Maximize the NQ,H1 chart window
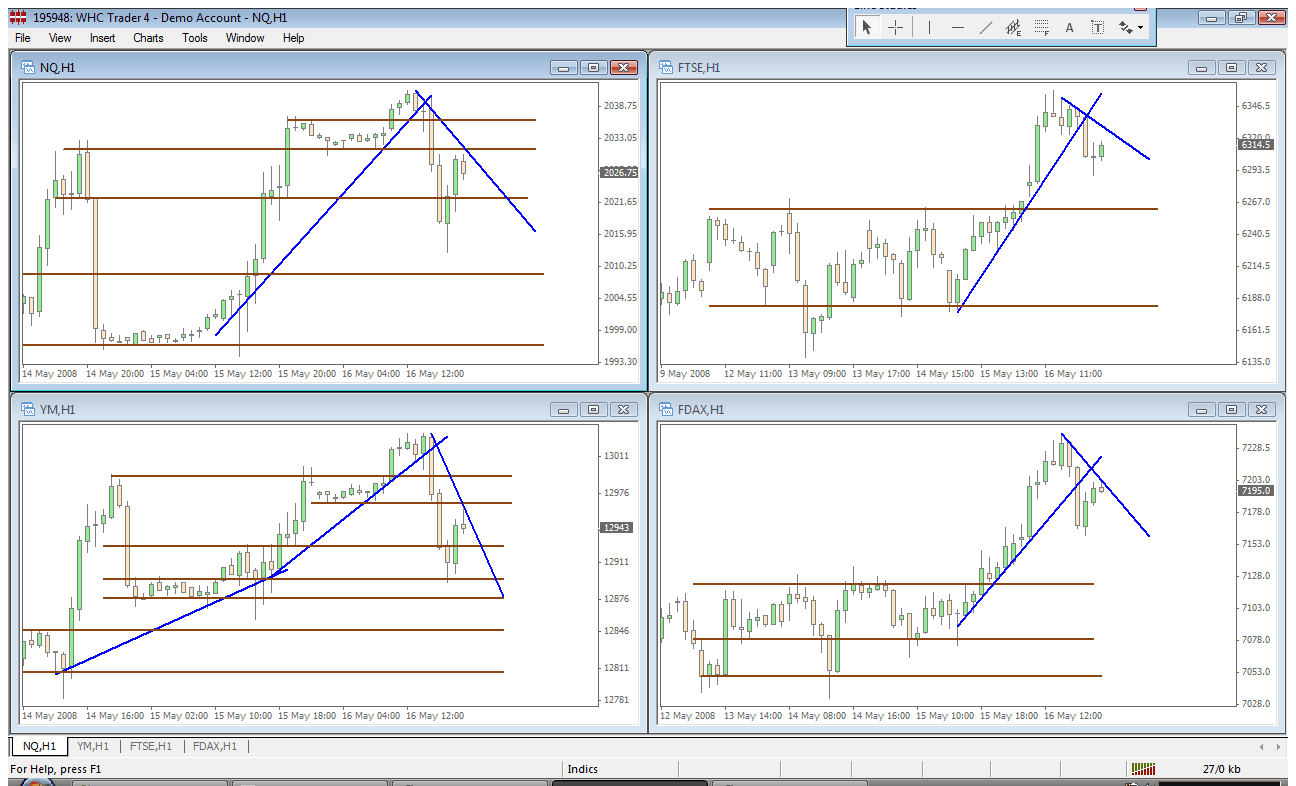 pos(594,67)
